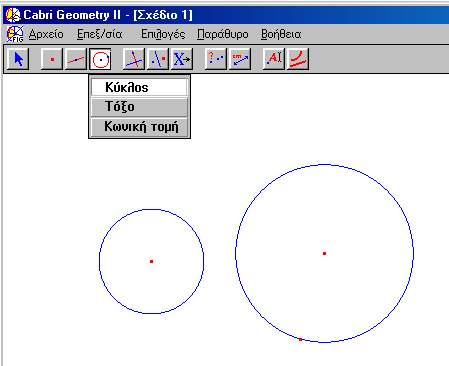The width and height of the screenshot is (449, 366).
Task: Open the Επιλογές menu
Action: click(163, 34)
